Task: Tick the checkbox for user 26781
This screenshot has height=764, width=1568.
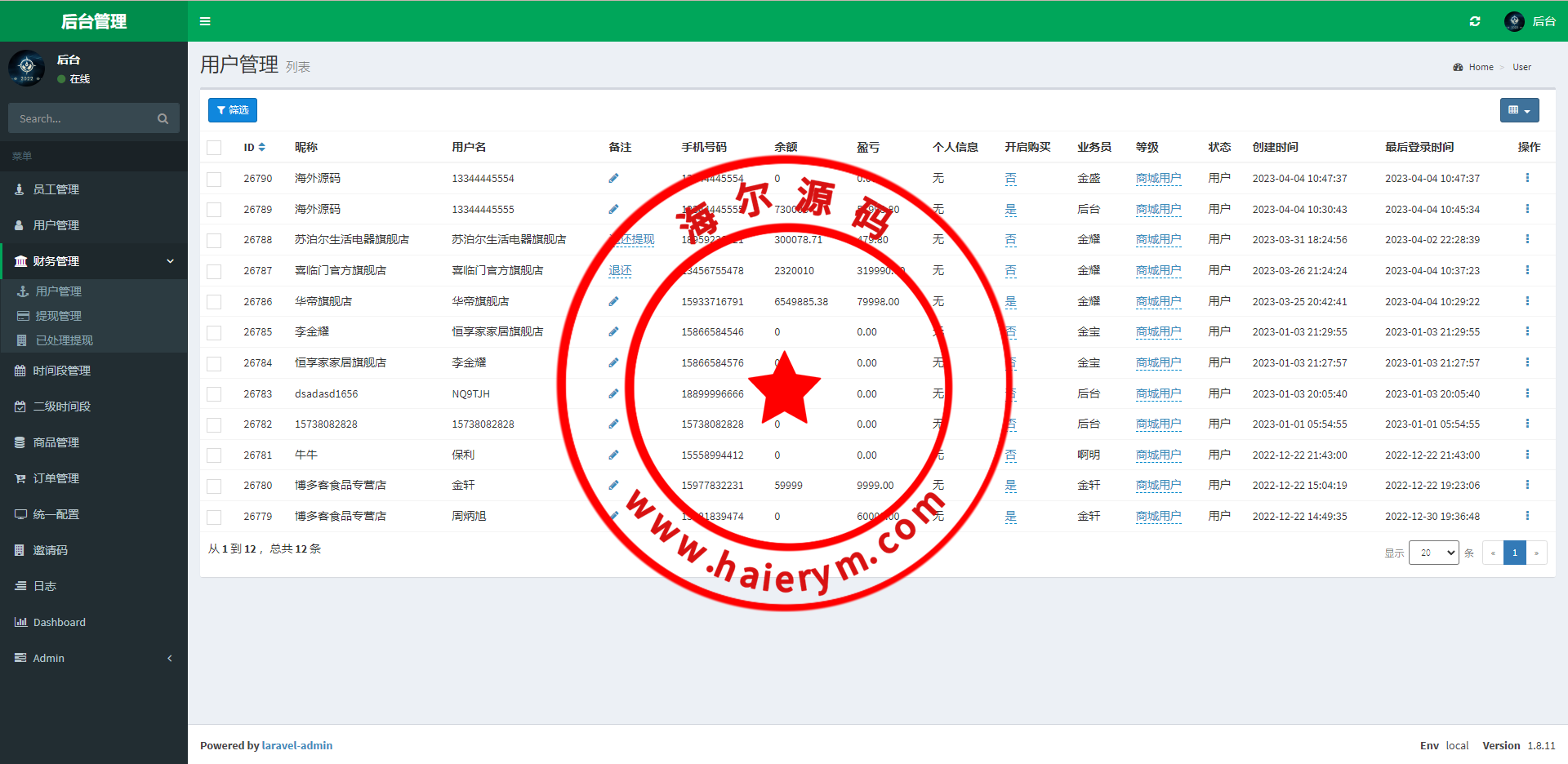Action: (x=214, y=455)
